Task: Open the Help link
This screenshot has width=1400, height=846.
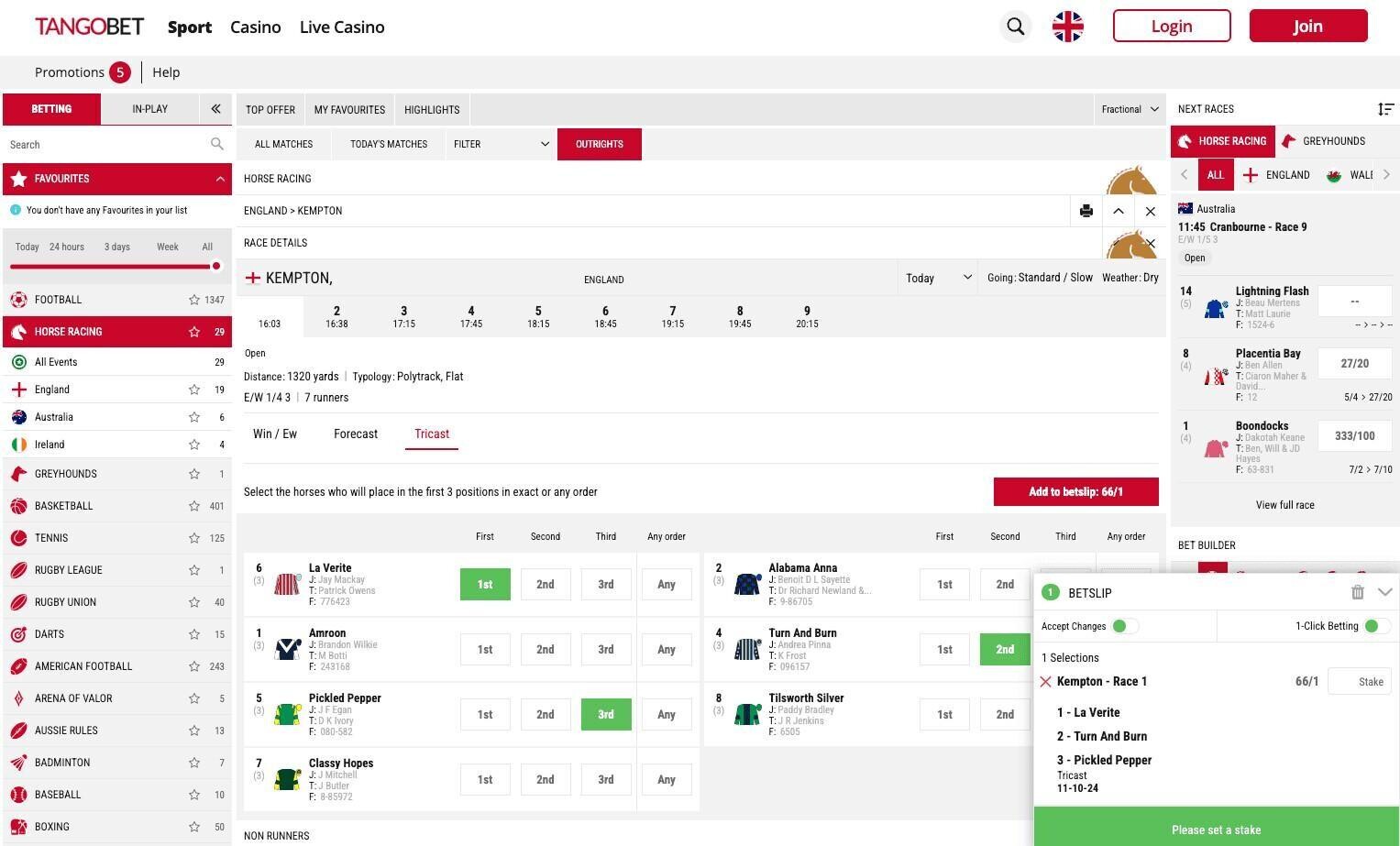Action: point(166,72)
